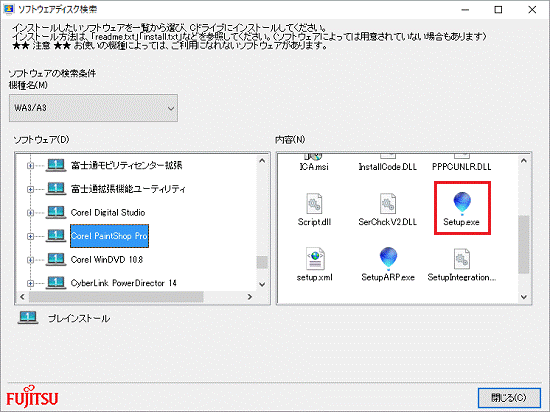Click contents pane scroll down arrow
This screenshot has width=550, height=412.
[524, 297]
